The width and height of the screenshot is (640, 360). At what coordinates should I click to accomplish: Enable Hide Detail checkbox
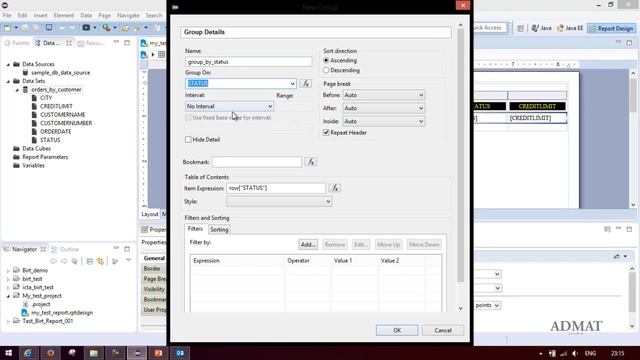pos(188,140)
